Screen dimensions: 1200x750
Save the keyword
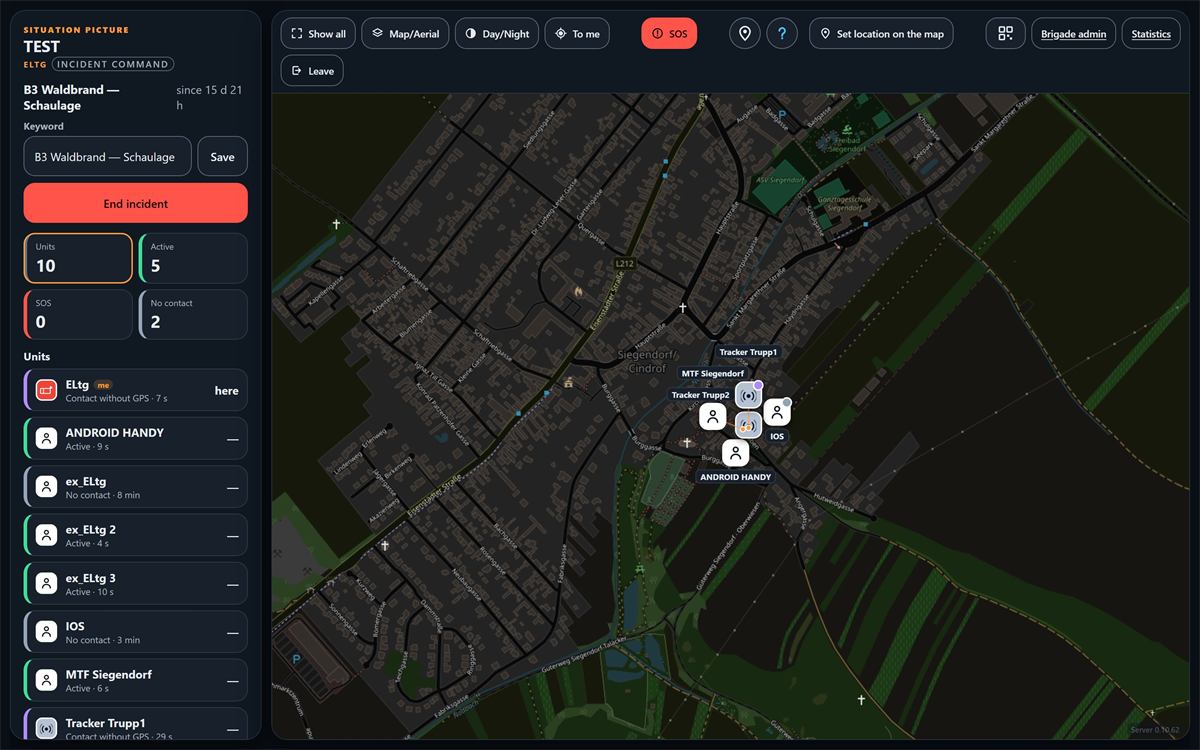[223, 157]
